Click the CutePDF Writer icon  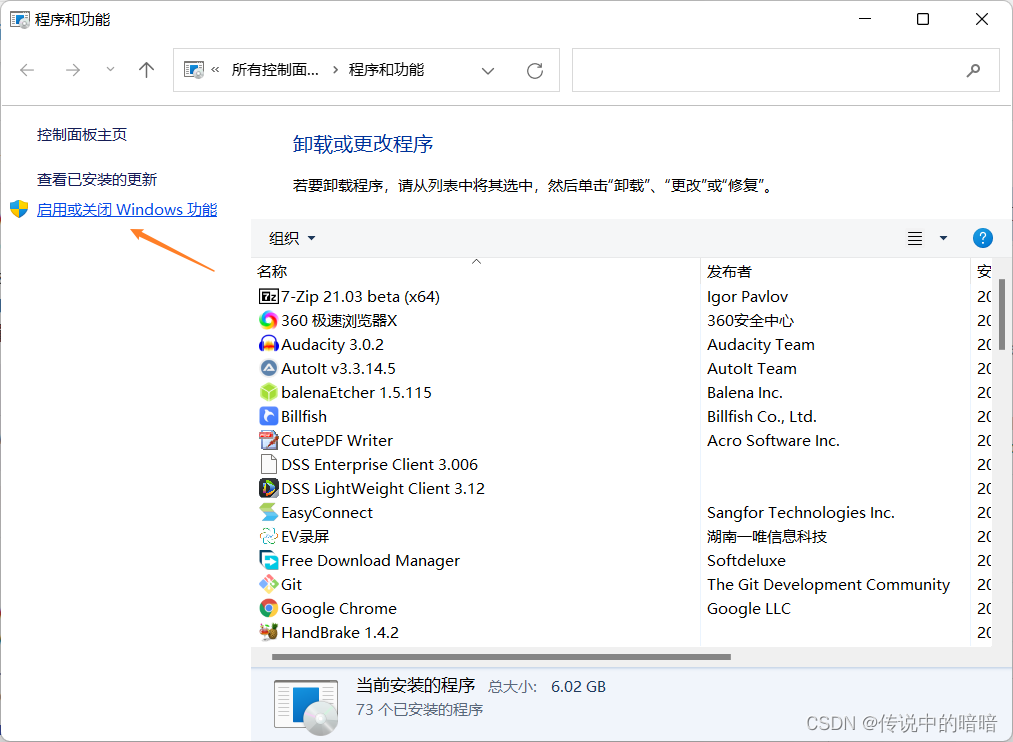268,440
